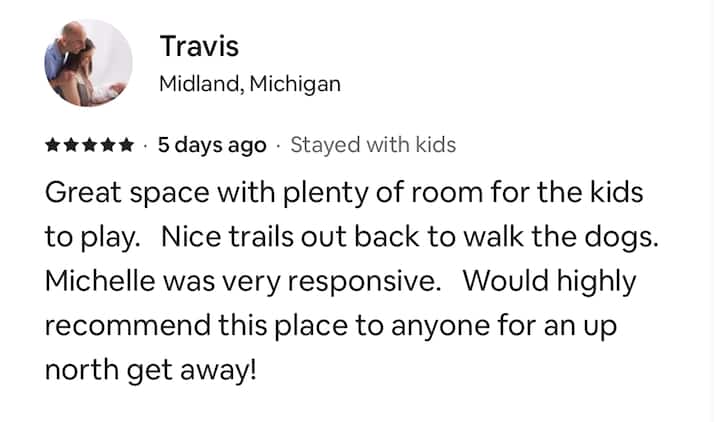Click the "5 days ago" timestamp

[x=212, y=146]
